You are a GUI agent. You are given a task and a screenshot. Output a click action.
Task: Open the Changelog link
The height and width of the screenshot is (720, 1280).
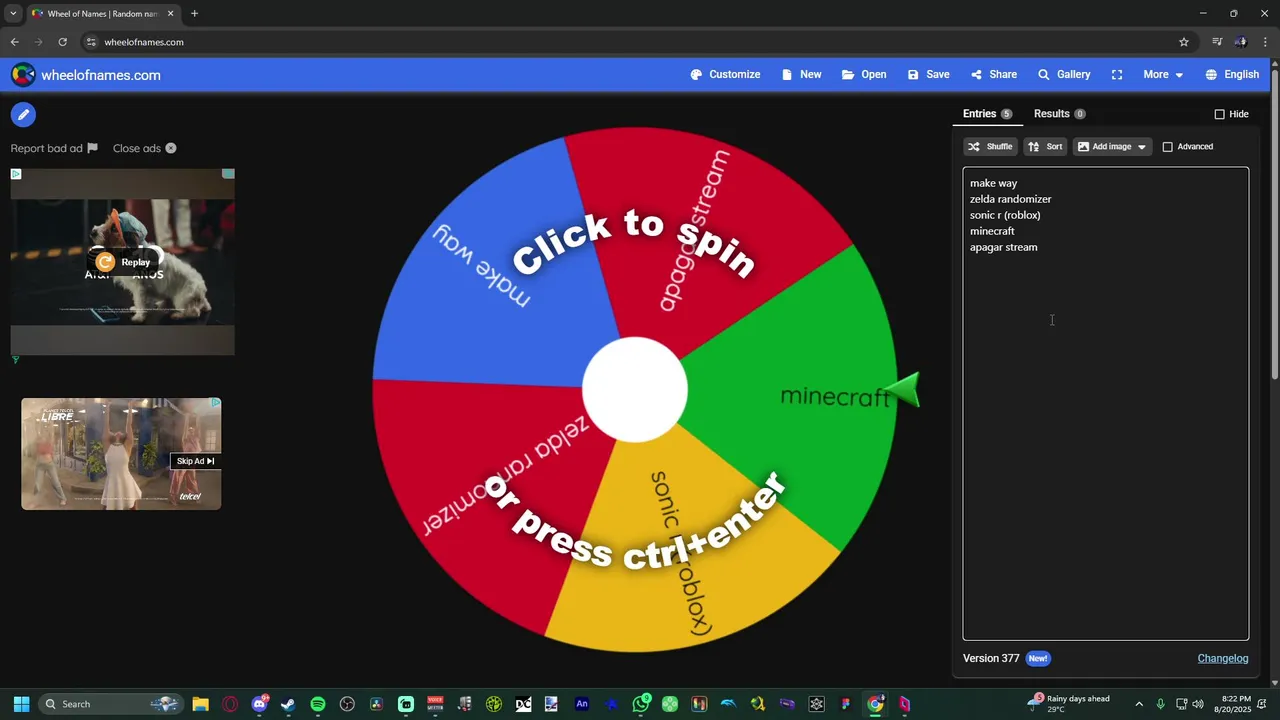[x=1223, y=658]
